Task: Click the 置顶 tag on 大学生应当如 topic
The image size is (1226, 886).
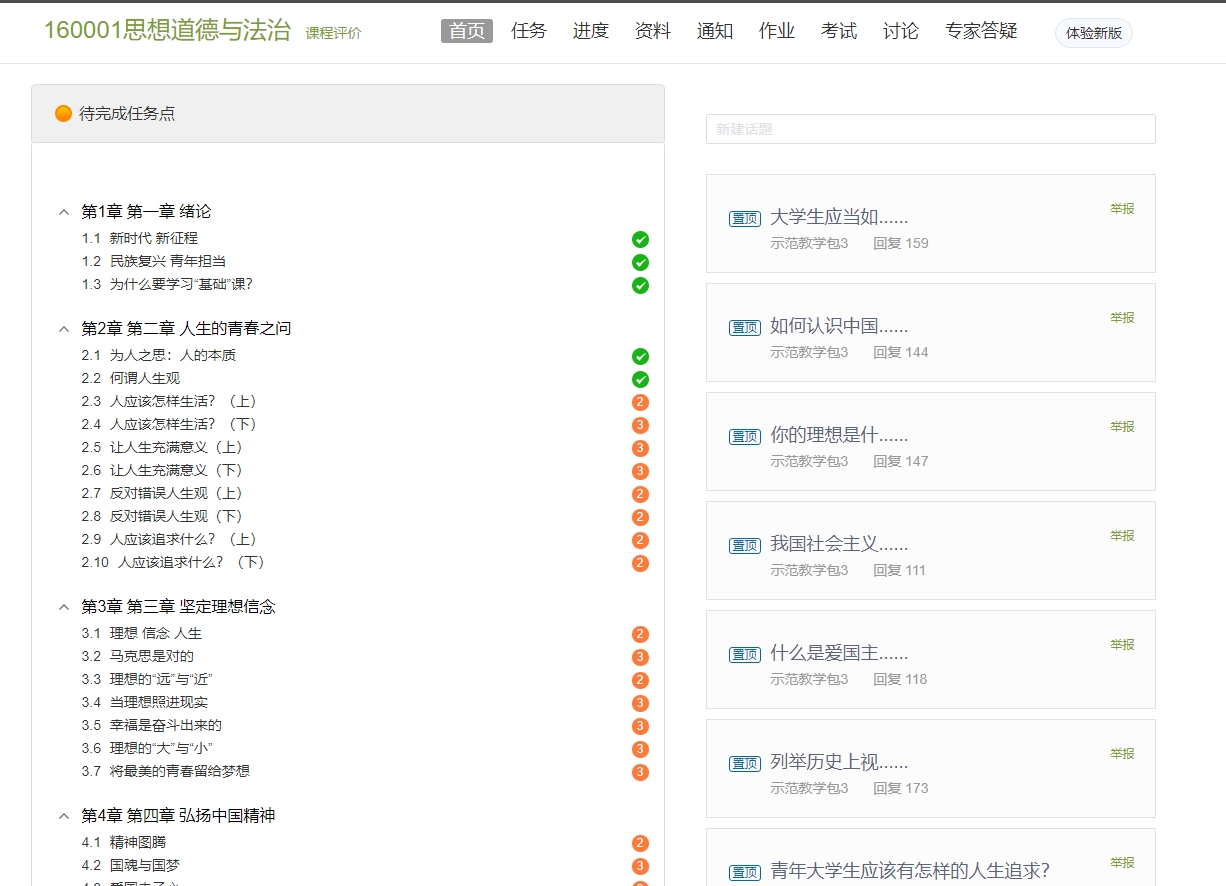Action: pos(745,219)
